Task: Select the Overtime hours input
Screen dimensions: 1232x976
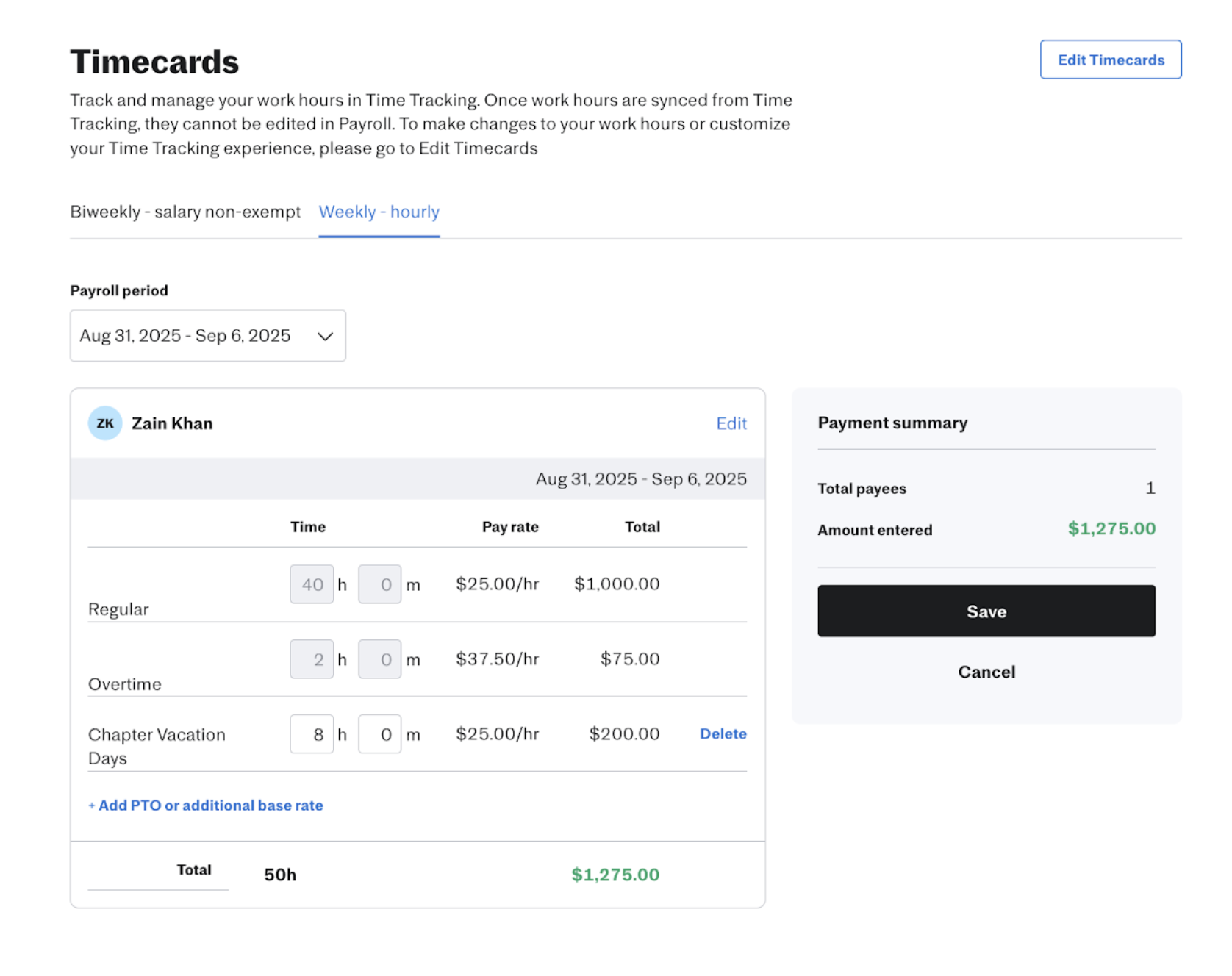Action: (312, 660)
